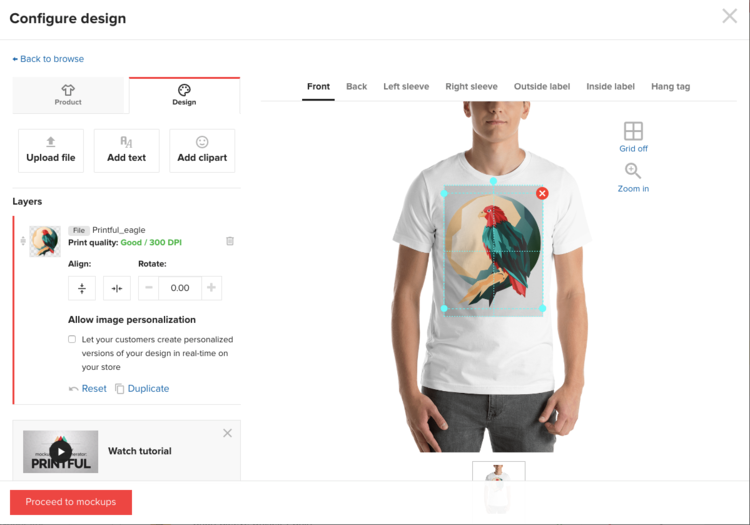The height and width of the screenshot is (525, 750).
Task: Select the Product tab
Action: (68, 95)
